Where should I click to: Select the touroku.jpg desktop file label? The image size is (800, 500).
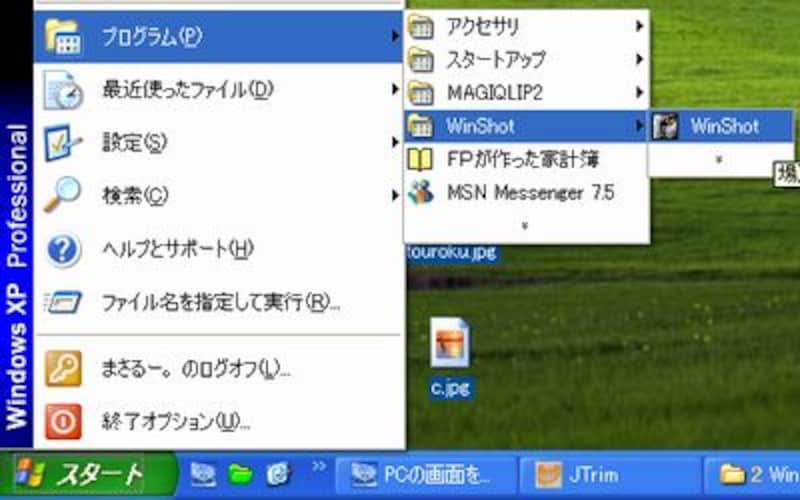tap(452, 252)
